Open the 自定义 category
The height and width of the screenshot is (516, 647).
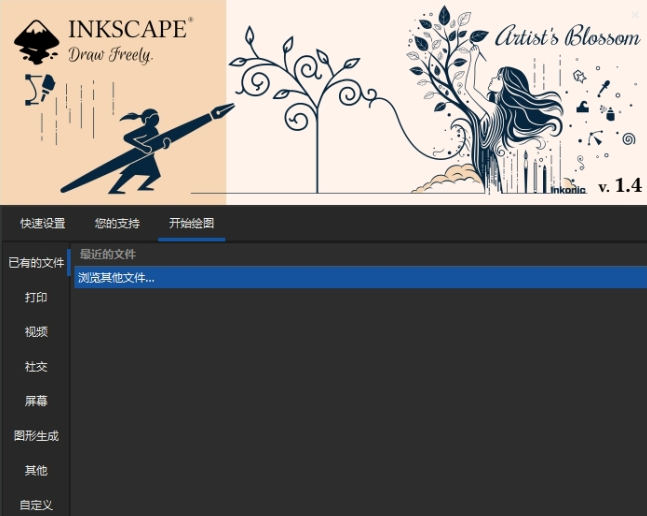(36, 505)
